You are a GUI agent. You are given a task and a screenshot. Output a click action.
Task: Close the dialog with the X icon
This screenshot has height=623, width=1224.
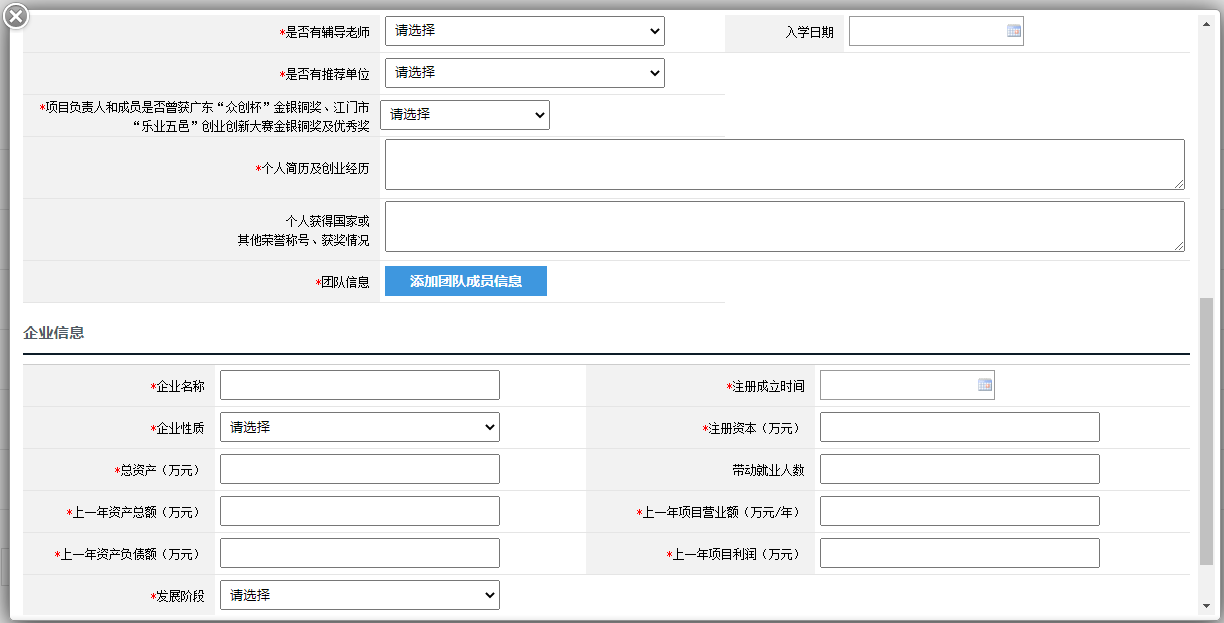[17, 16]
